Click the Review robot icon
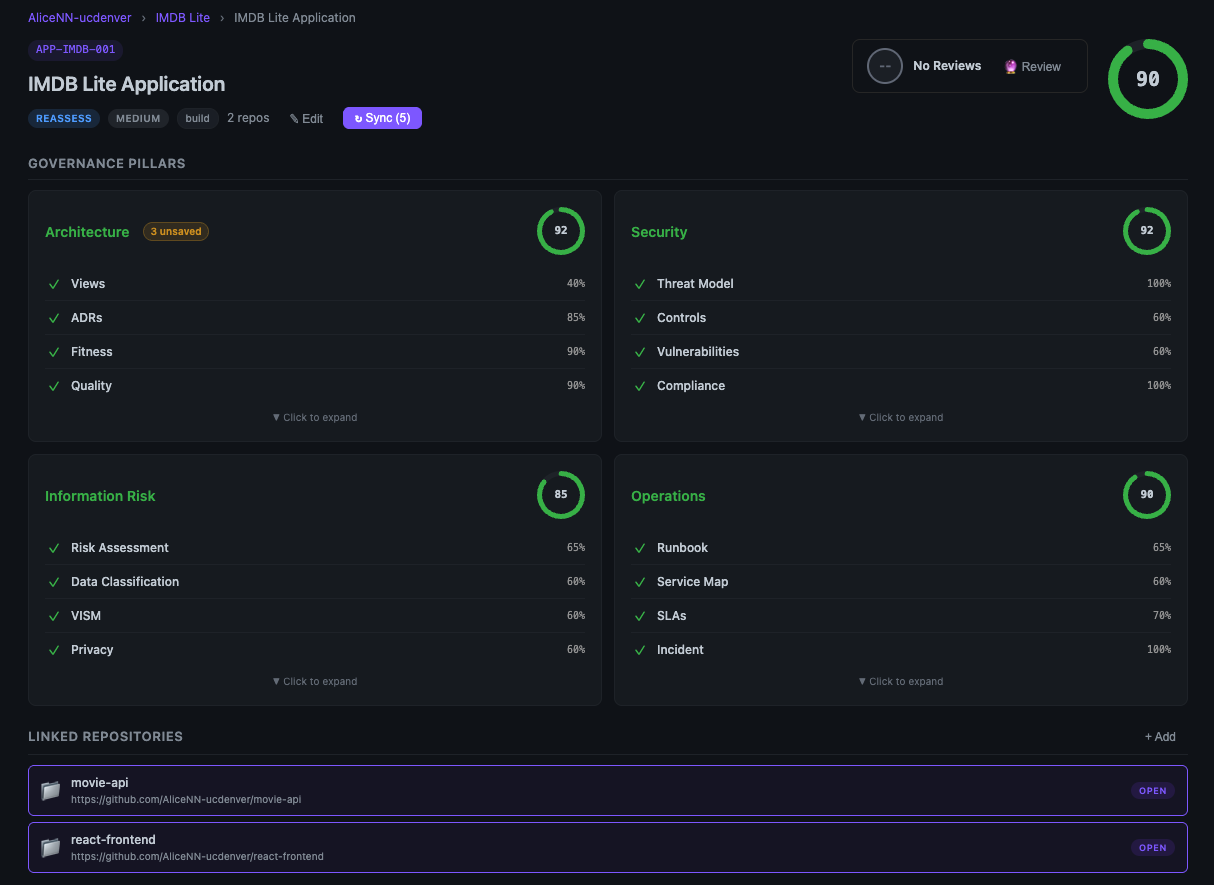This screenshot has width=1214, height=885. click(x=1009, y=66)
